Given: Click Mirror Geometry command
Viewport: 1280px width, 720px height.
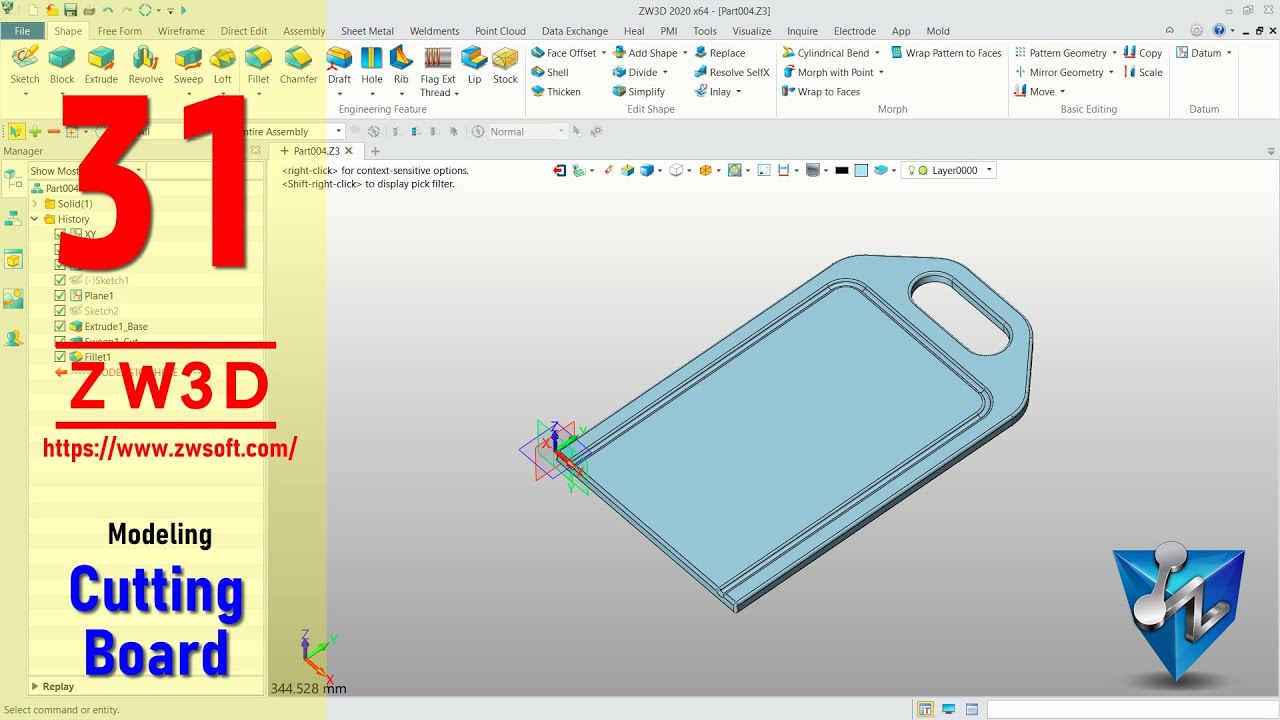Looking at the screenshot, I should point(1059,72).
